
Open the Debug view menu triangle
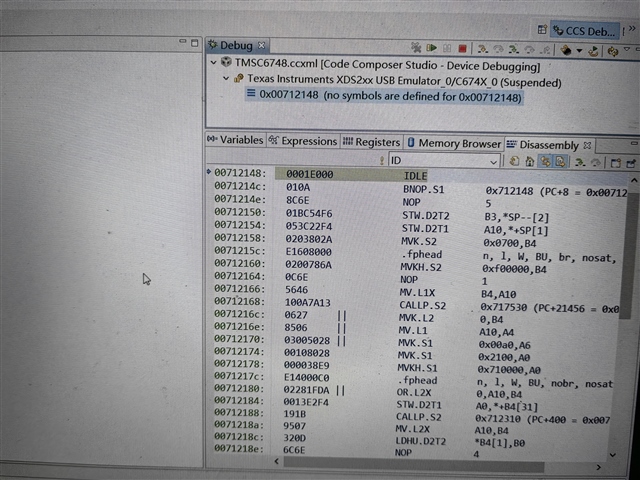(x=627, y=49)
